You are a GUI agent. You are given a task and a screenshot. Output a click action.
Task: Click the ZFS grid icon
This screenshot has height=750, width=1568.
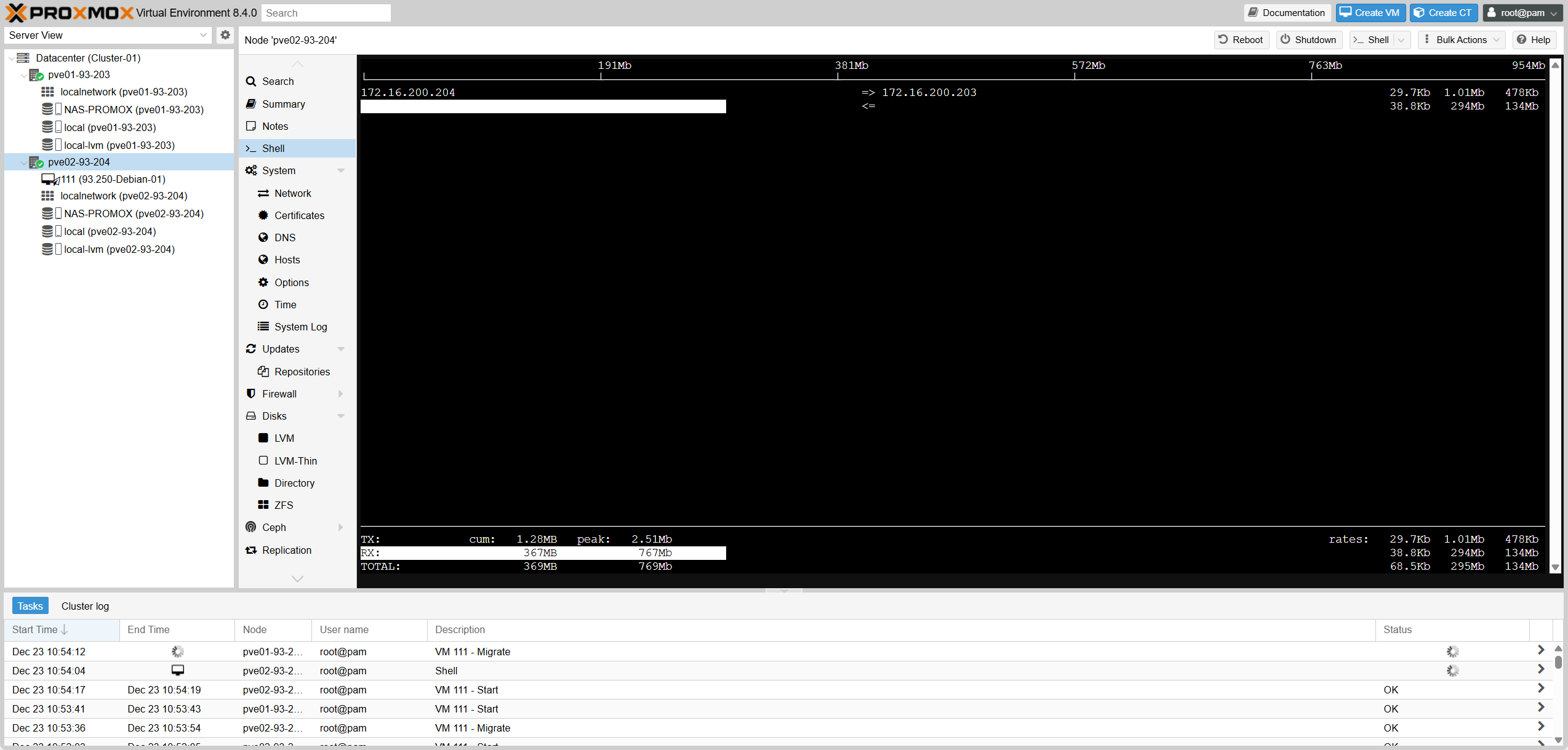263,505
